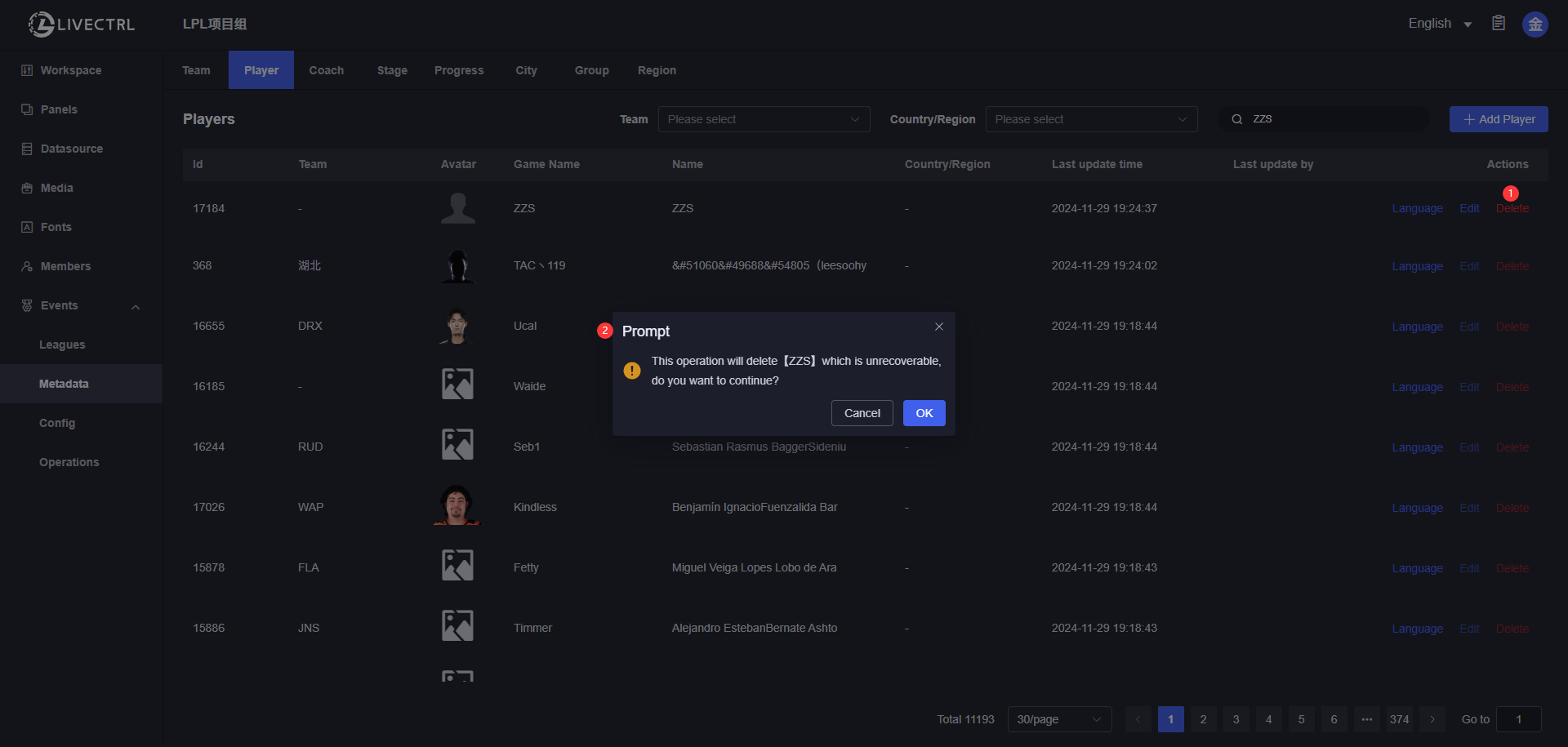Open the user avatar in top right
The width and height of the screenshot is (1568, 747).
point(1535,24)
